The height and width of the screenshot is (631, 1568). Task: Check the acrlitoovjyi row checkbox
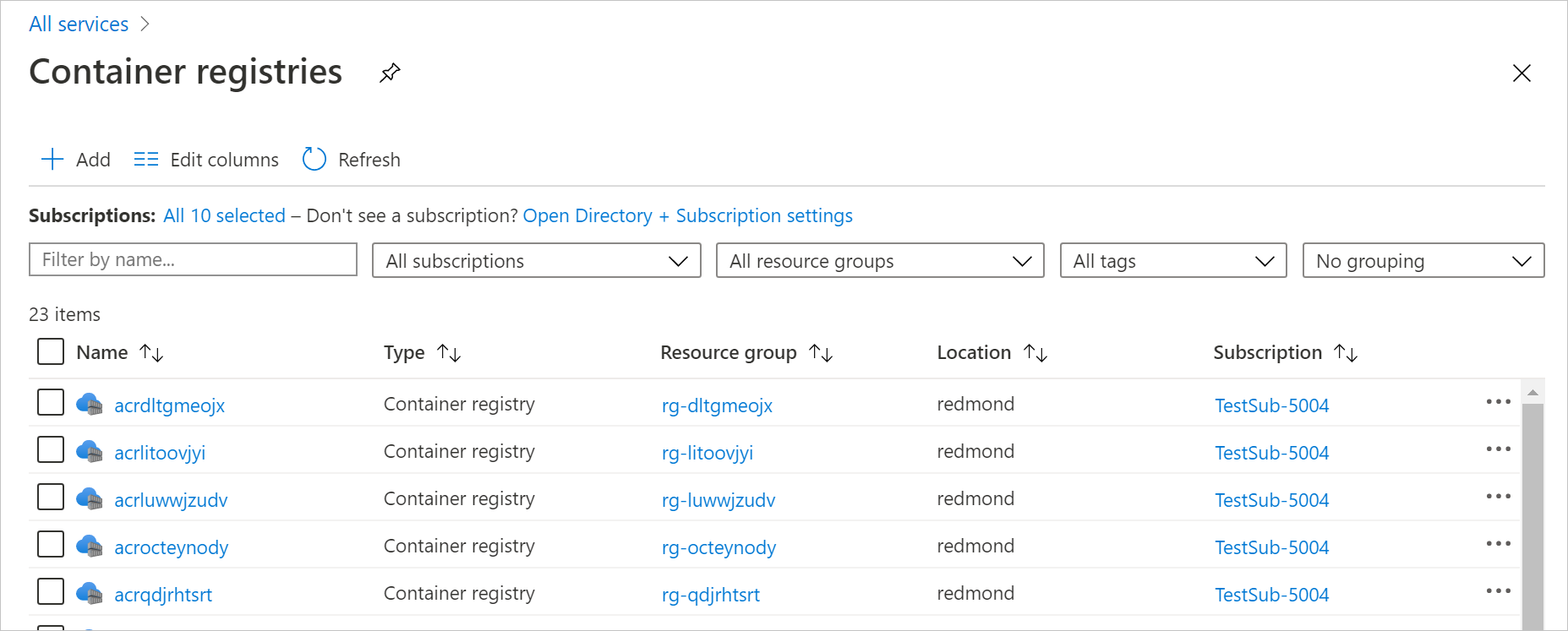51,449
